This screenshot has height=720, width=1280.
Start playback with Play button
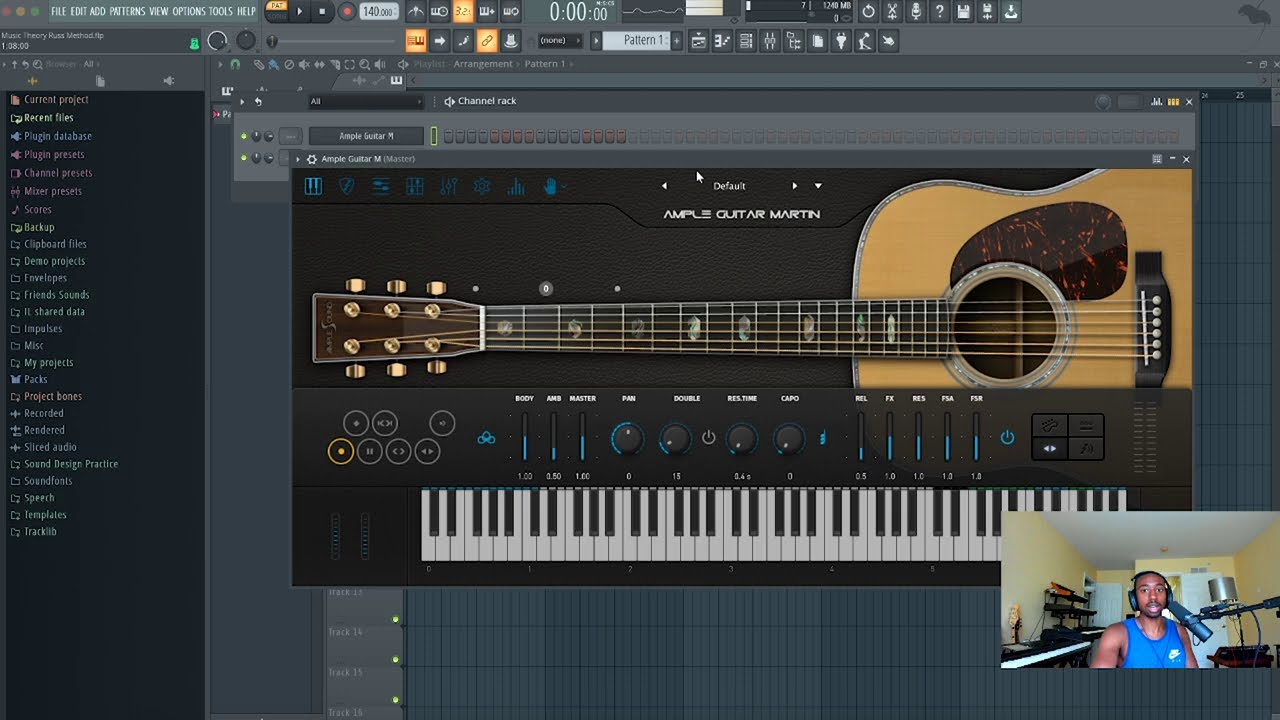click(x=299, y=12)
